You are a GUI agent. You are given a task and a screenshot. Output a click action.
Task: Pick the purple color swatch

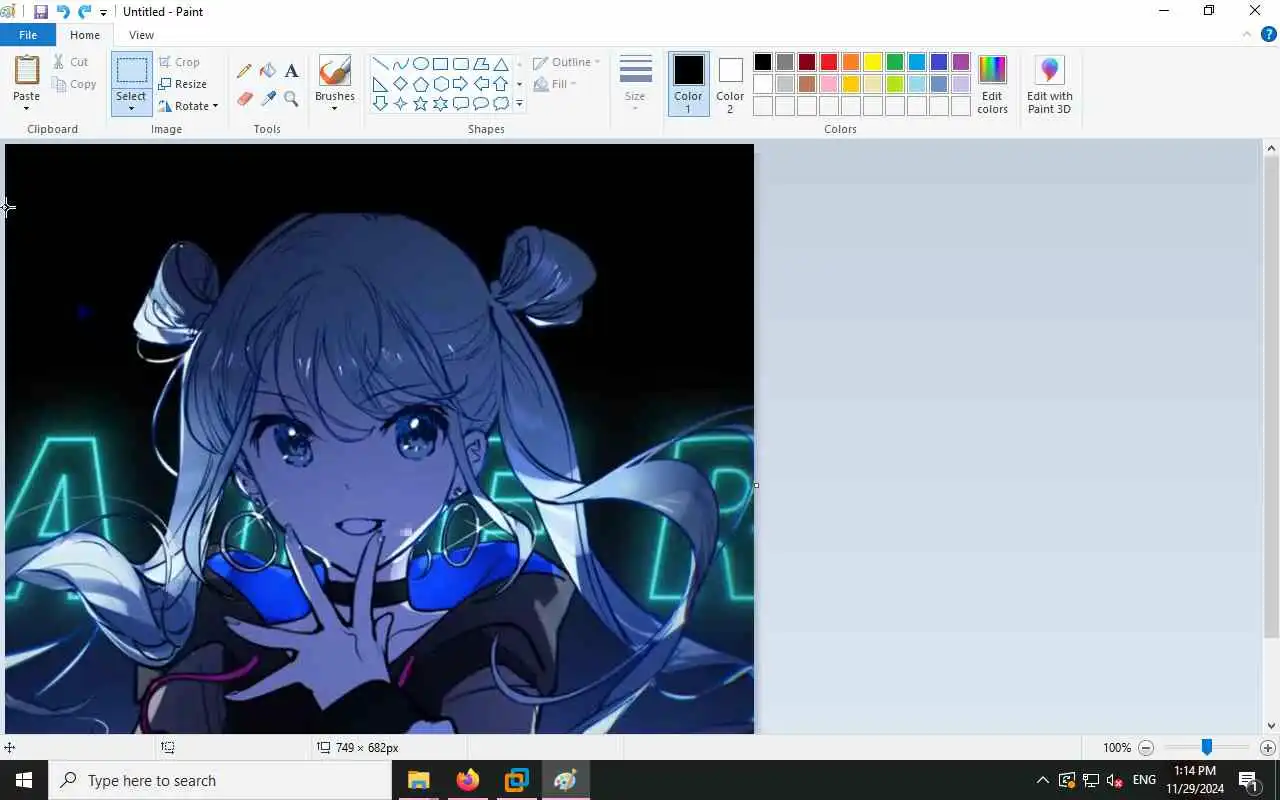(x=961, y=62)
